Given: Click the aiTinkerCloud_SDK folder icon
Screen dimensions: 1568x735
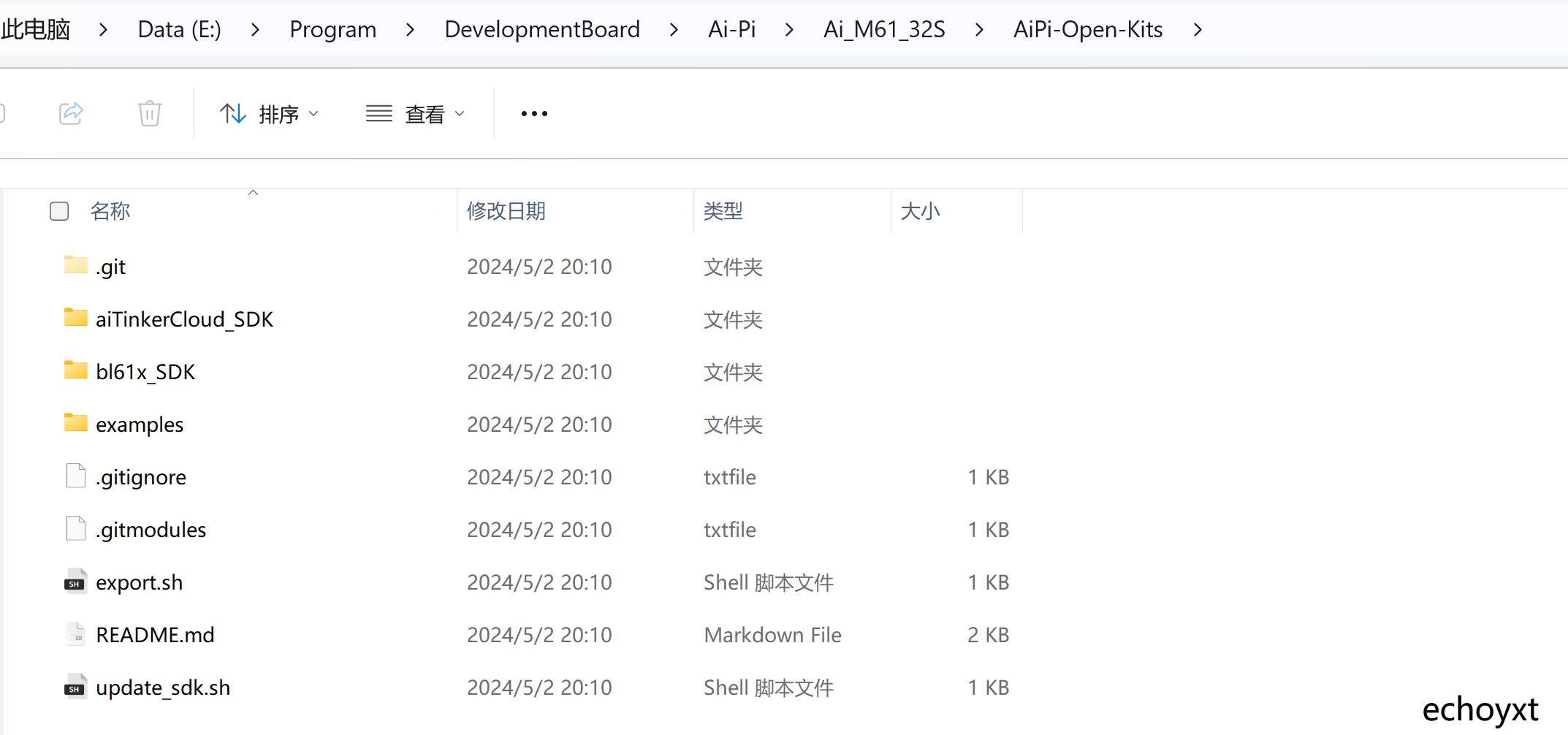Looking at the screenshot, I should [75, 317].
